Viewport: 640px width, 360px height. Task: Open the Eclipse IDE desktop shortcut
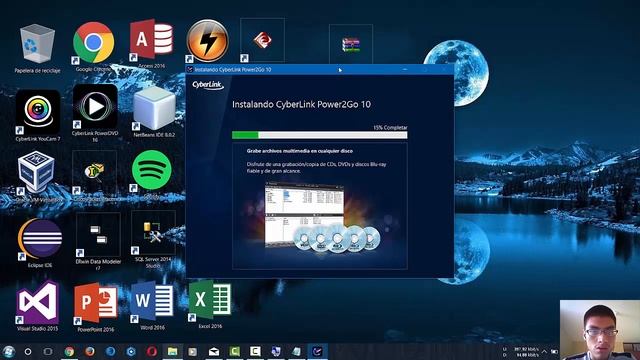[x=40, y=239]
